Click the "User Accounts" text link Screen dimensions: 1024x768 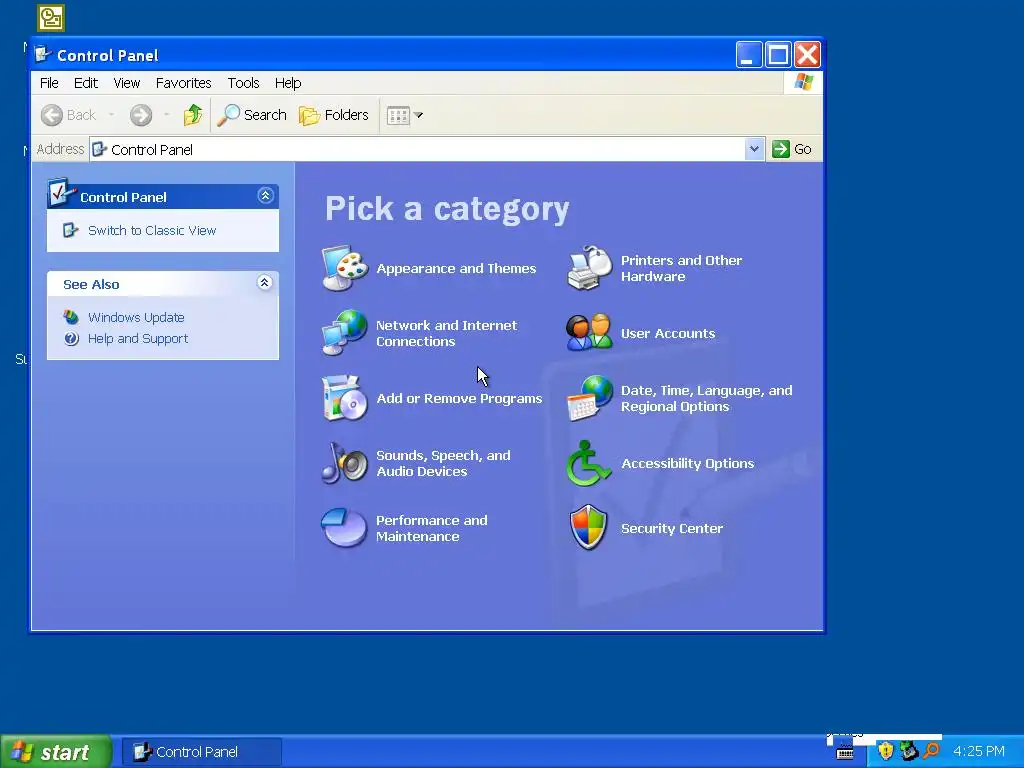pyautogui.click(x=667, y=333)
